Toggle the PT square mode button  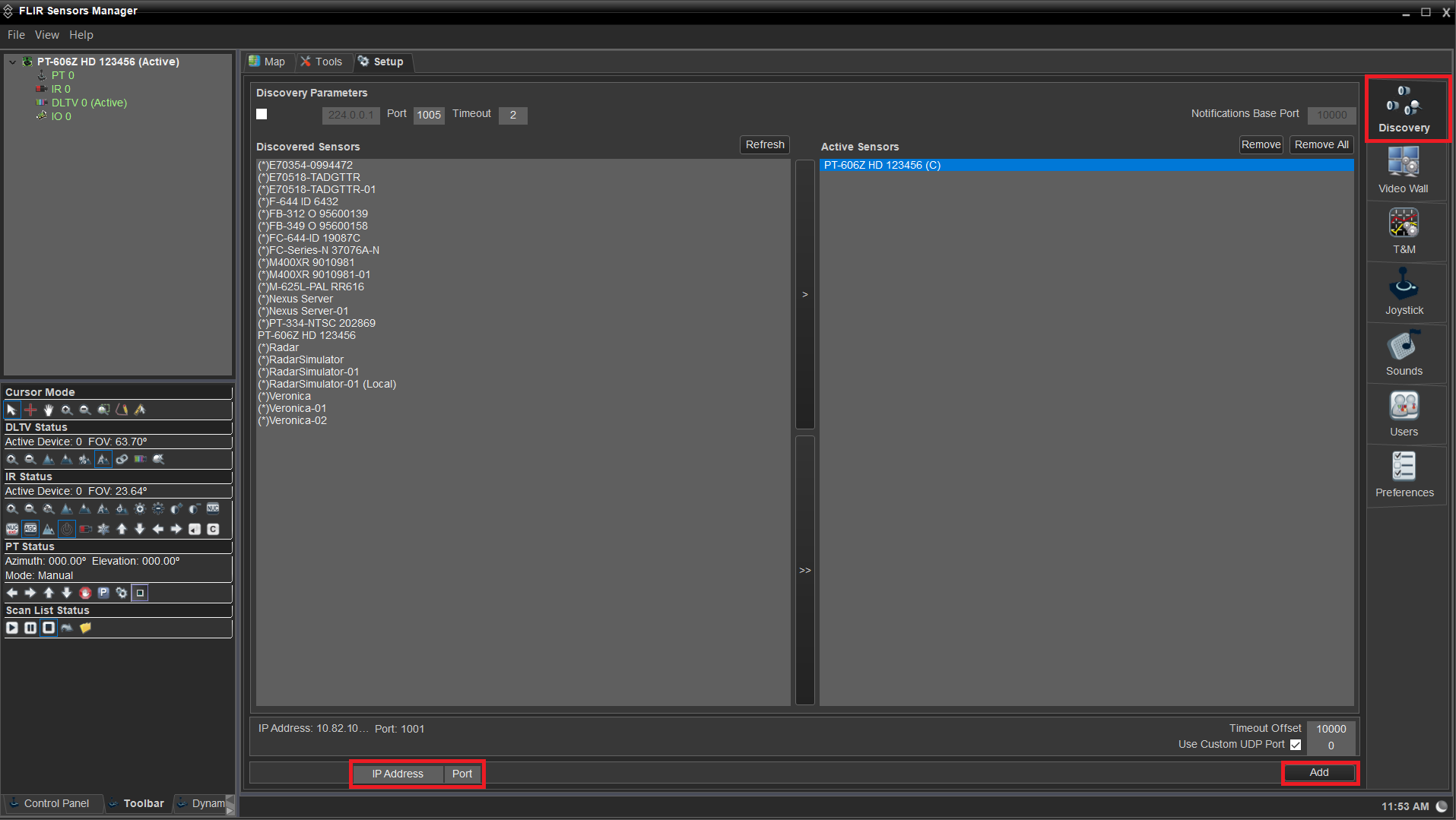pos(140,593)
